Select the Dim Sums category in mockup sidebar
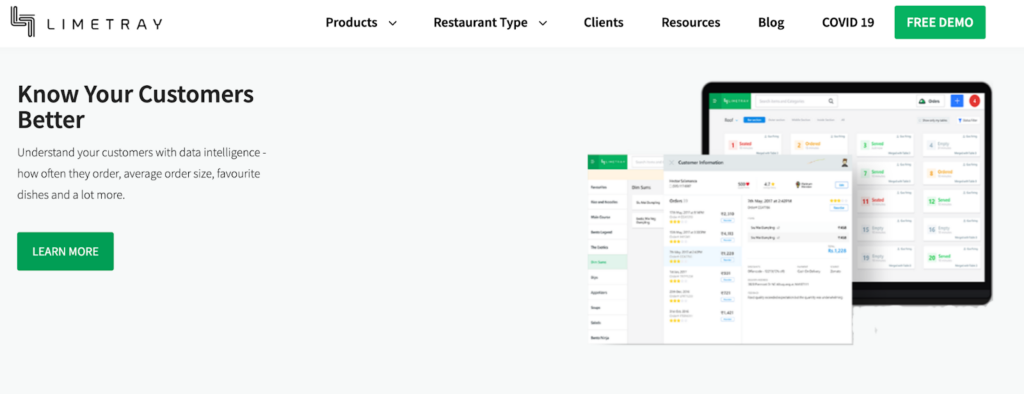The width and height of the screenshot is (1024, 394). [607, 262]
